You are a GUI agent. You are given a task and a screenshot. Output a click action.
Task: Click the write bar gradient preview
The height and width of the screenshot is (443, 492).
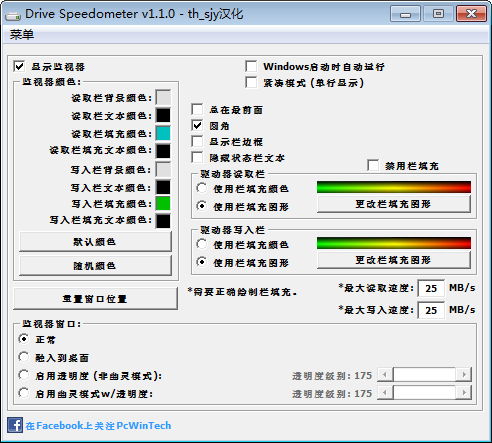point(394,243)
